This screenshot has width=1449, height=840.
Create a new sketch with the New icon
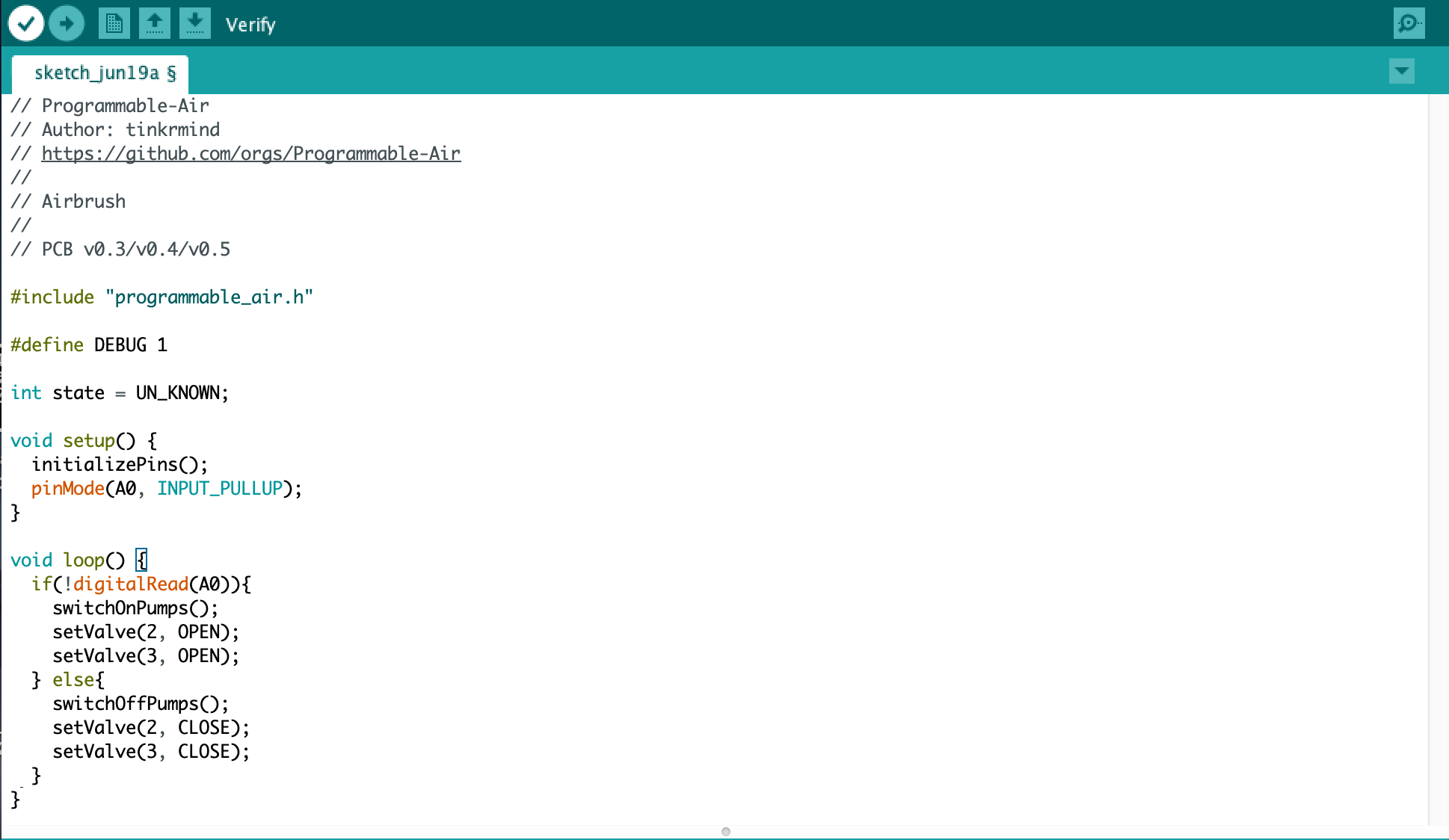click(114, 23)
